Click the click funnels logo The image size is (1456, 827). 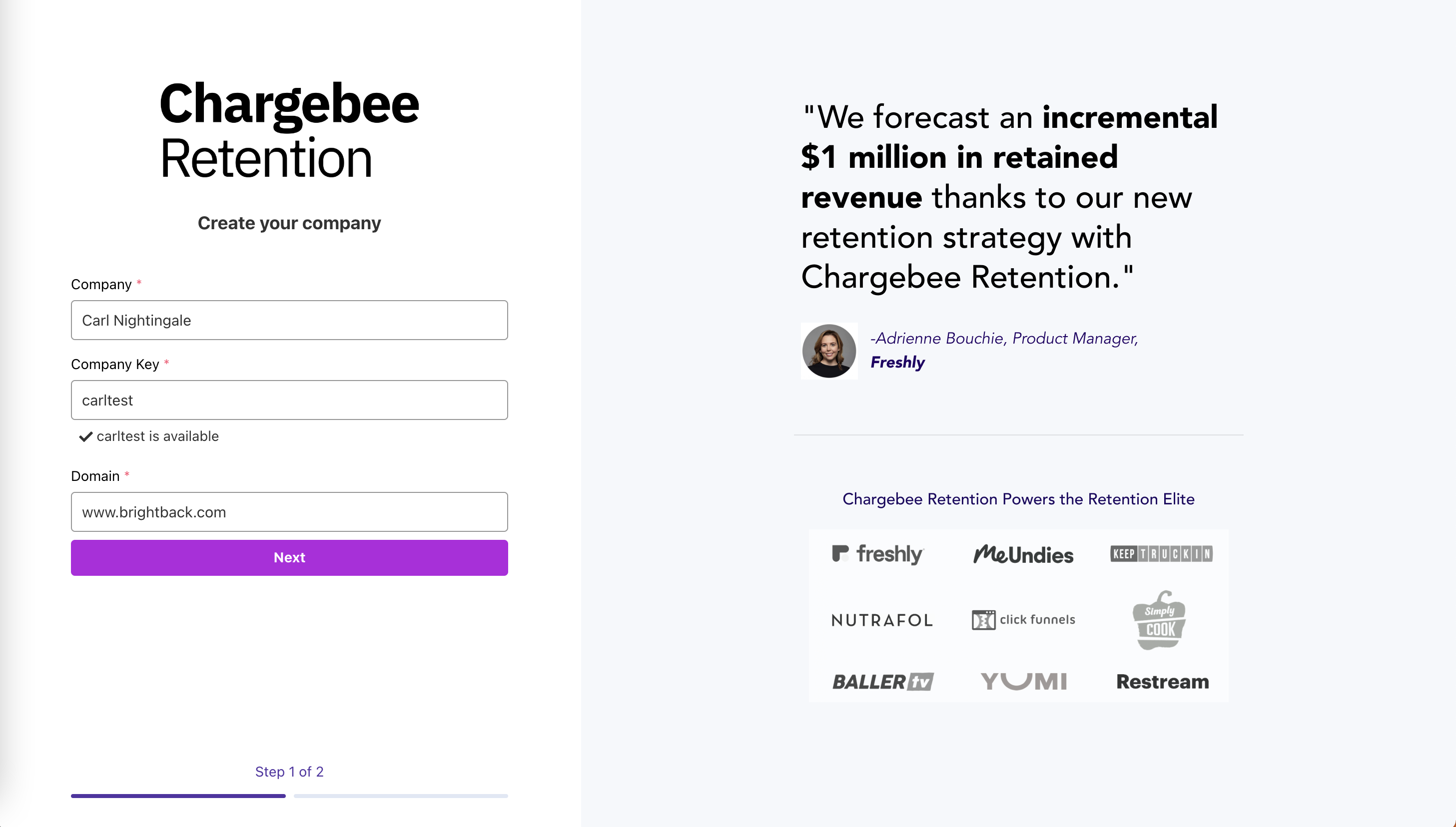pyautogui.click(x=1023, y=620)
